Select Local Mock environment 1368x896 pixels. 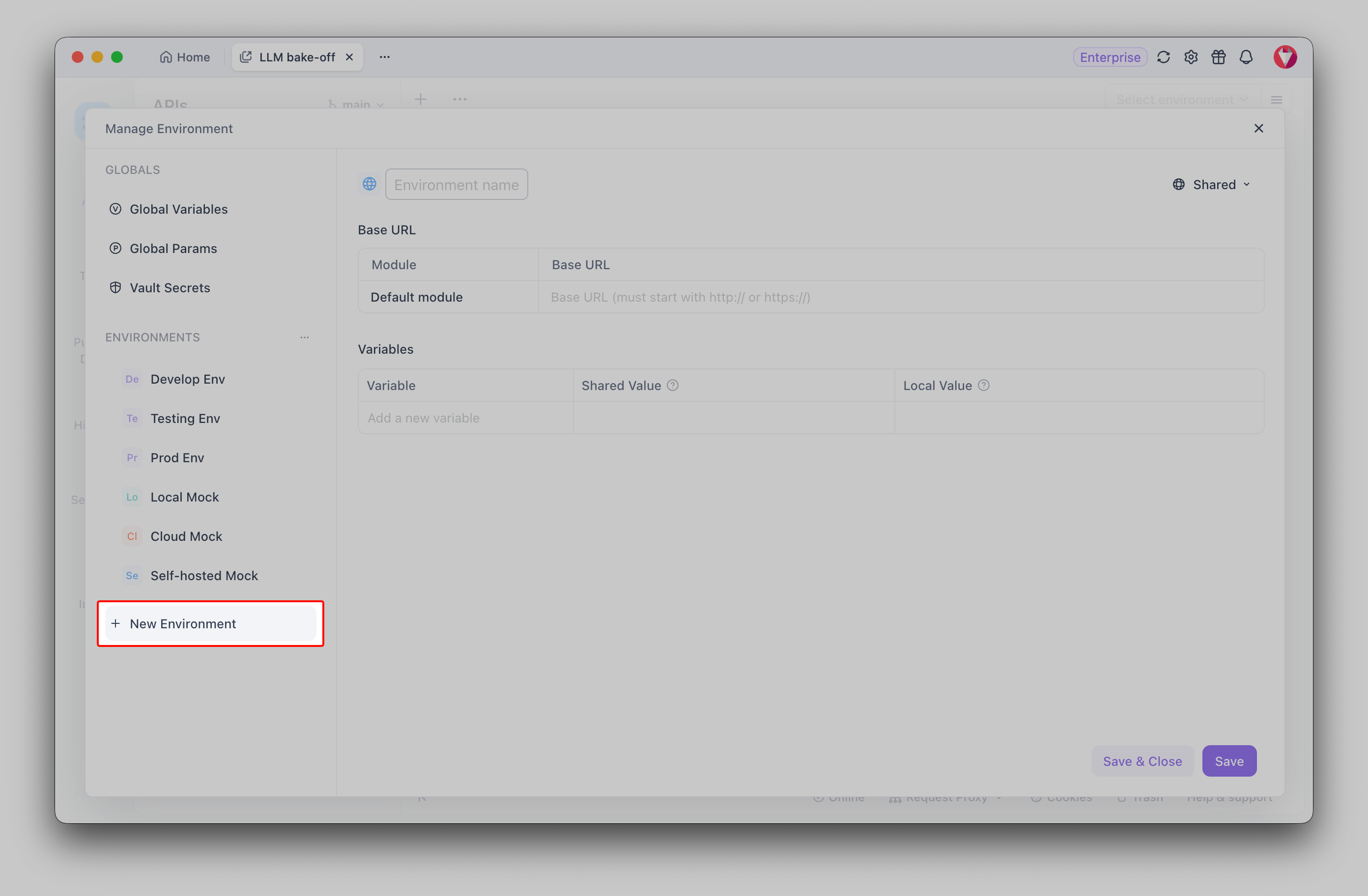click(x=210, y=497)
